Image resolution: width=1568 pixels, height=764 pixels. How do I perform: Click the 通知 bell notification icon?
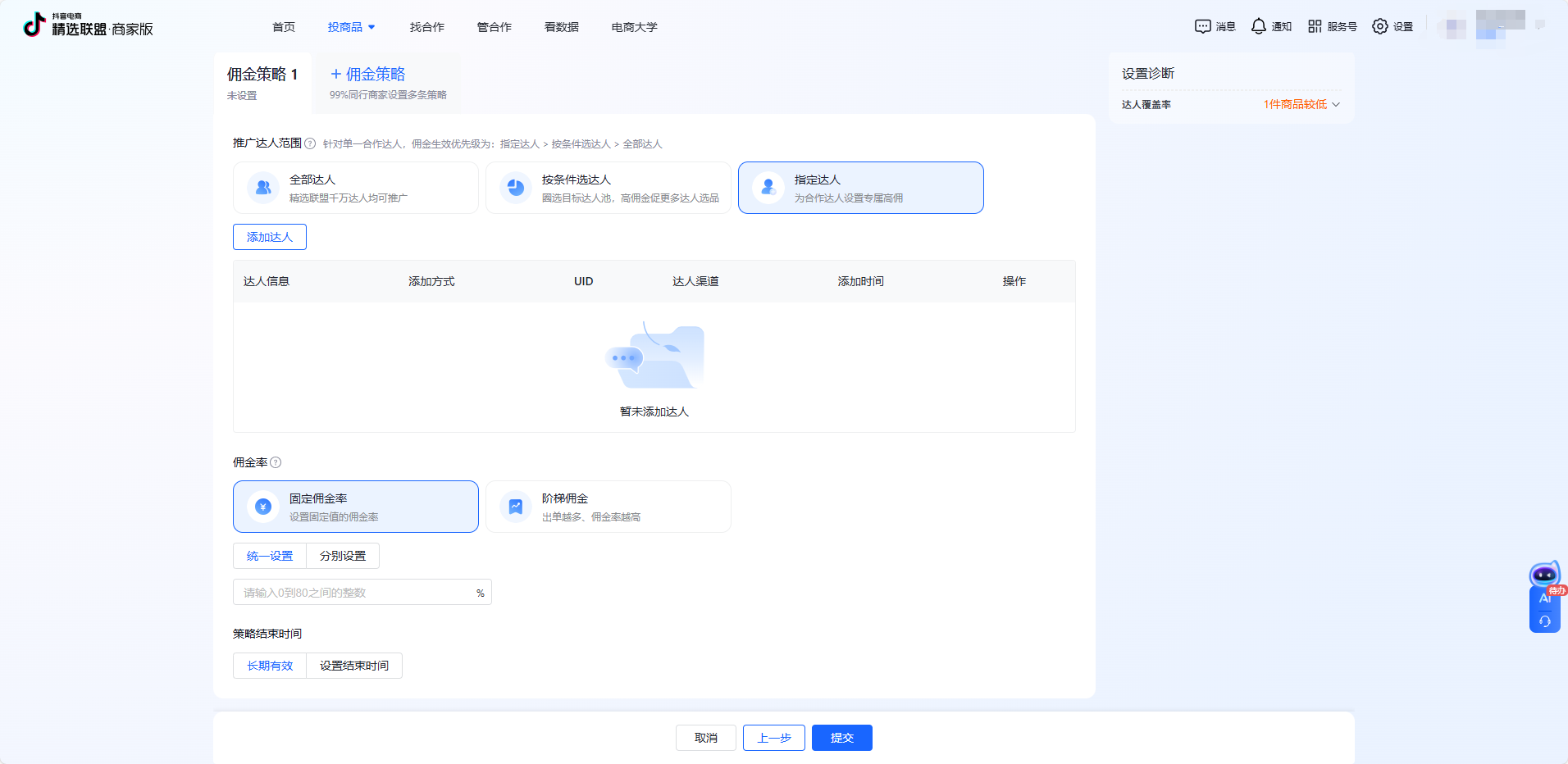click(x=1258, y=26)
